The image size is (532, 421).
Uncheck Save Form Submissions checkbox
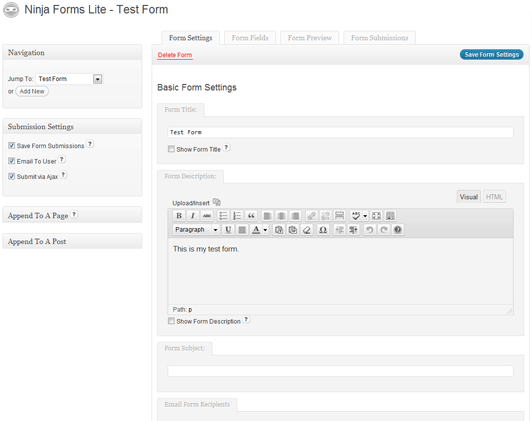point(12,146)
